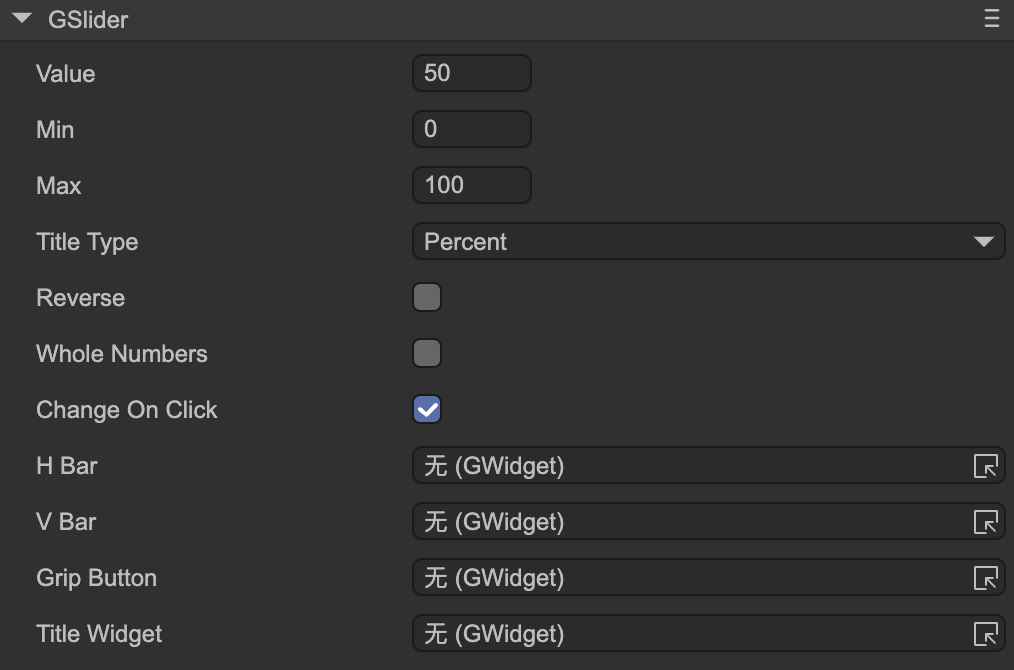Uncheck the Change On Click option
This screenshot has width=1014, height=670.
[427, 410]
